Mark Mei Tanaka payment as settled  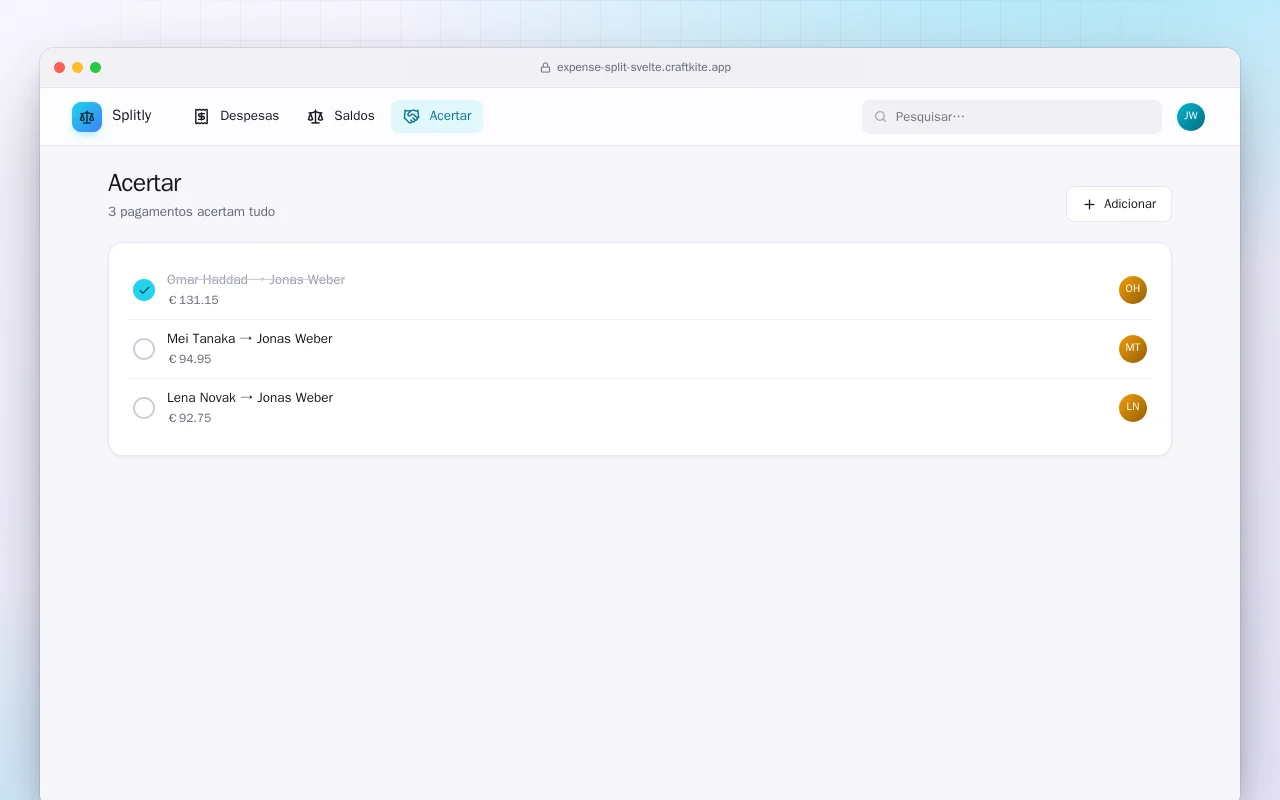pos(144,349)
